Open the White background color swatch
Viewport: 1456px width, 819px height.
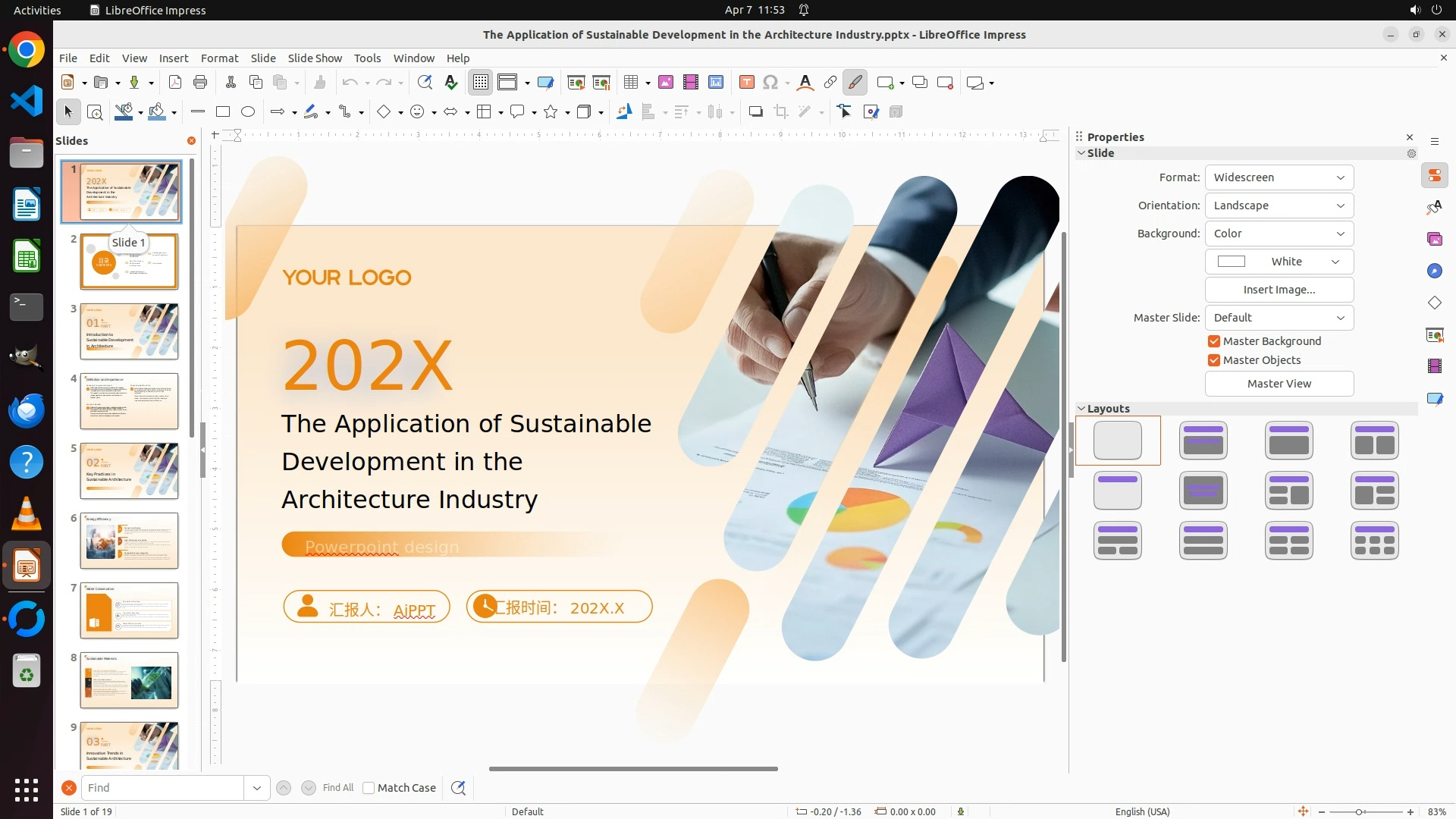[1279, 262]
